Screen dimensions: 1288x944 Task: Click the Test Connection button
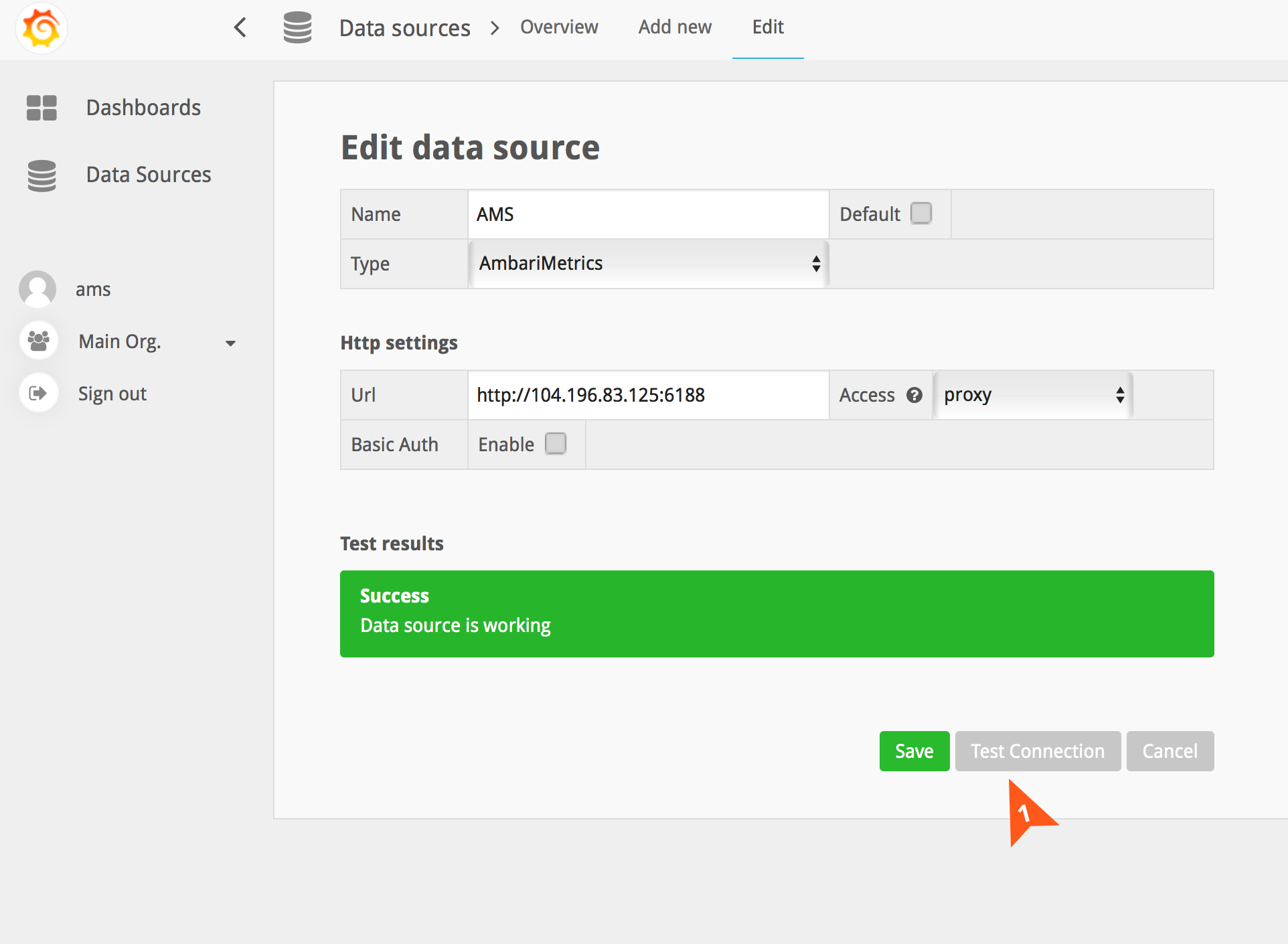pyautogui.click(x=1038, y=751)
